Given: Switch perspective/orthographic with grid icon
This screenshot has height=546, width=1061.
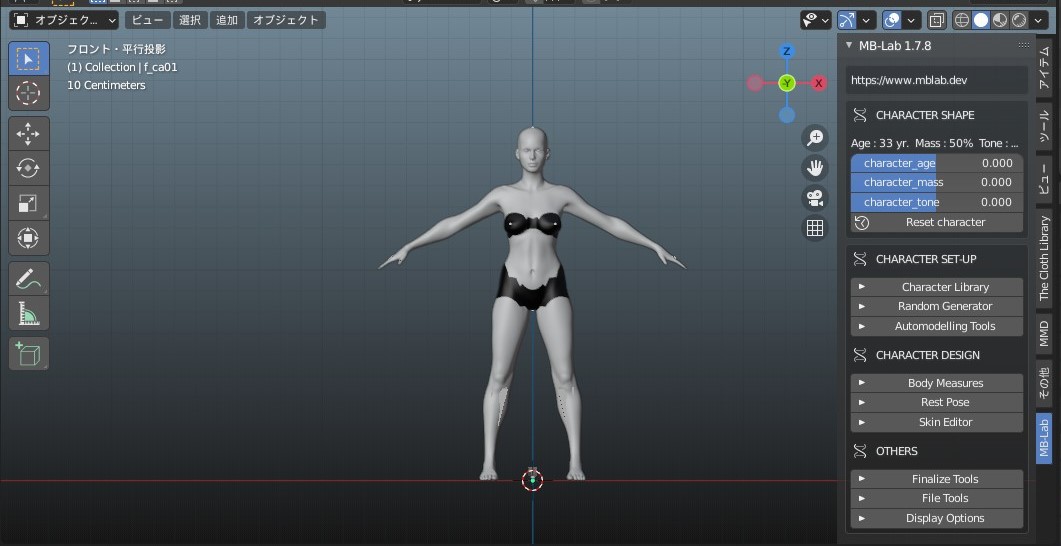Looking at the screenshot, I should 815,227.
